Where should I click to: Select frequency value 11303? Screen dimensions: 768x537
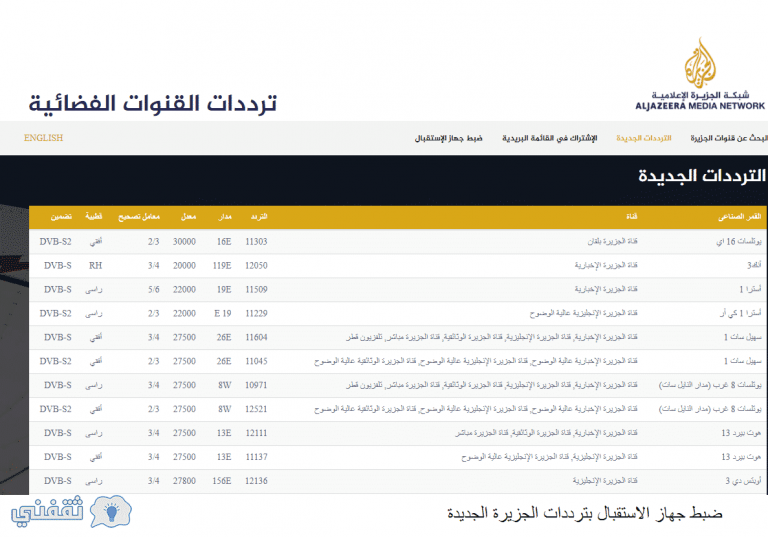[256, 242]
